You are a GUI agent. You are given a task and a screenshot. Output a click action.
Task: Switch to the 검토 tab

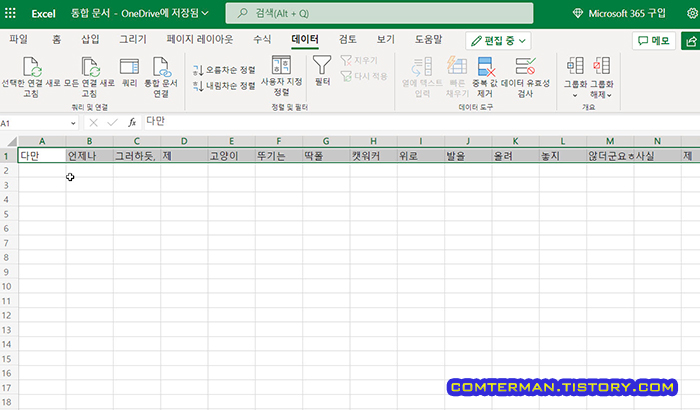tap(347, 39)
